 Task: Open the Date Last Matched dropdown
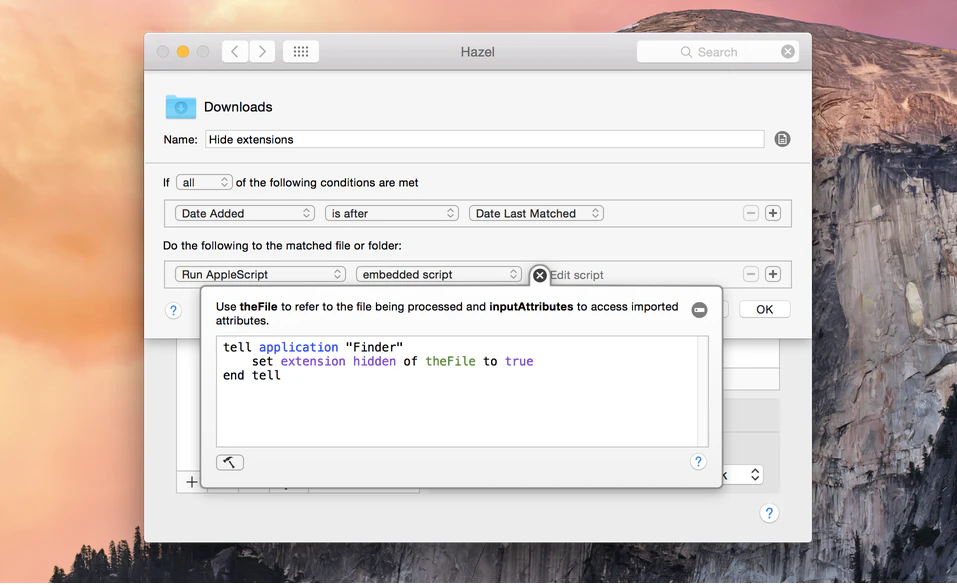pos(536,213)
